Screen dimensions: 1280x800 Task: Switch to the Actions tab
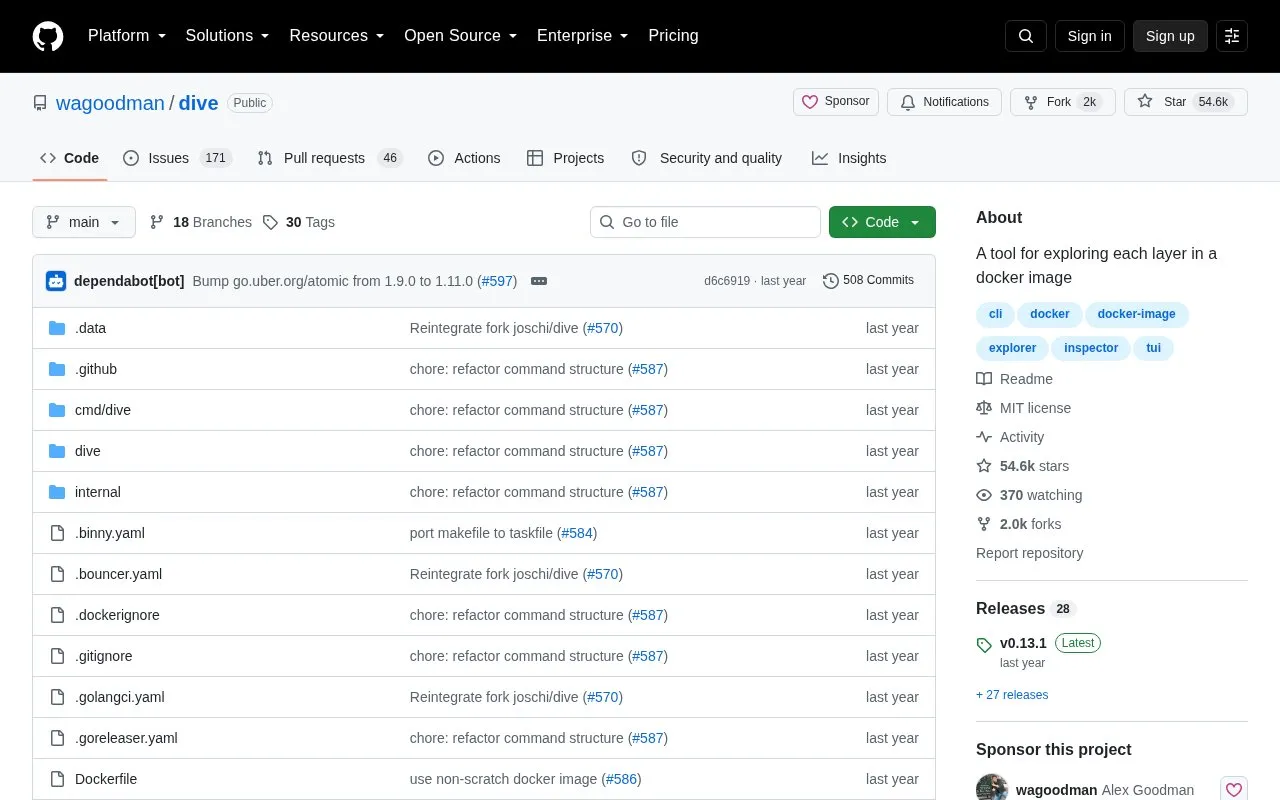coord(464,158)
